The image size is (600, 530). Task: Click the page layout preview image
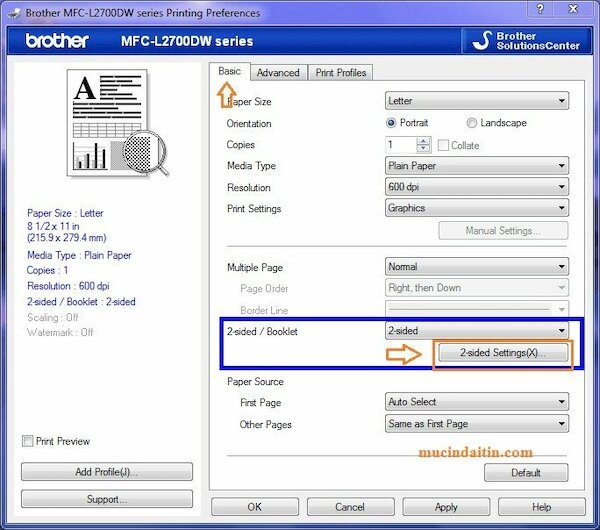(x=117, y=123)
